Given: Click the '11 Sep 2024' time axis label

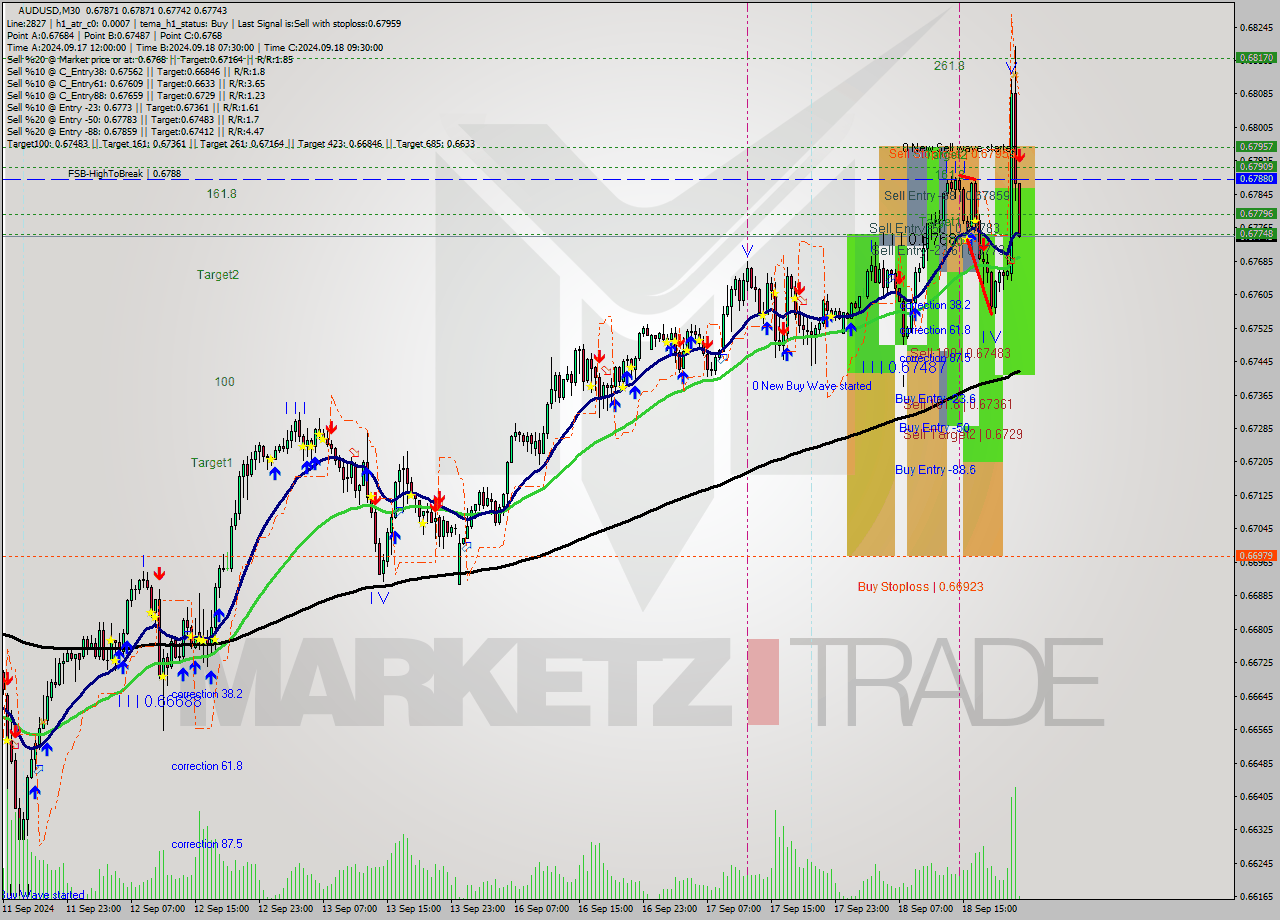Looking at the screenshot, I should [x=29, y=909].
